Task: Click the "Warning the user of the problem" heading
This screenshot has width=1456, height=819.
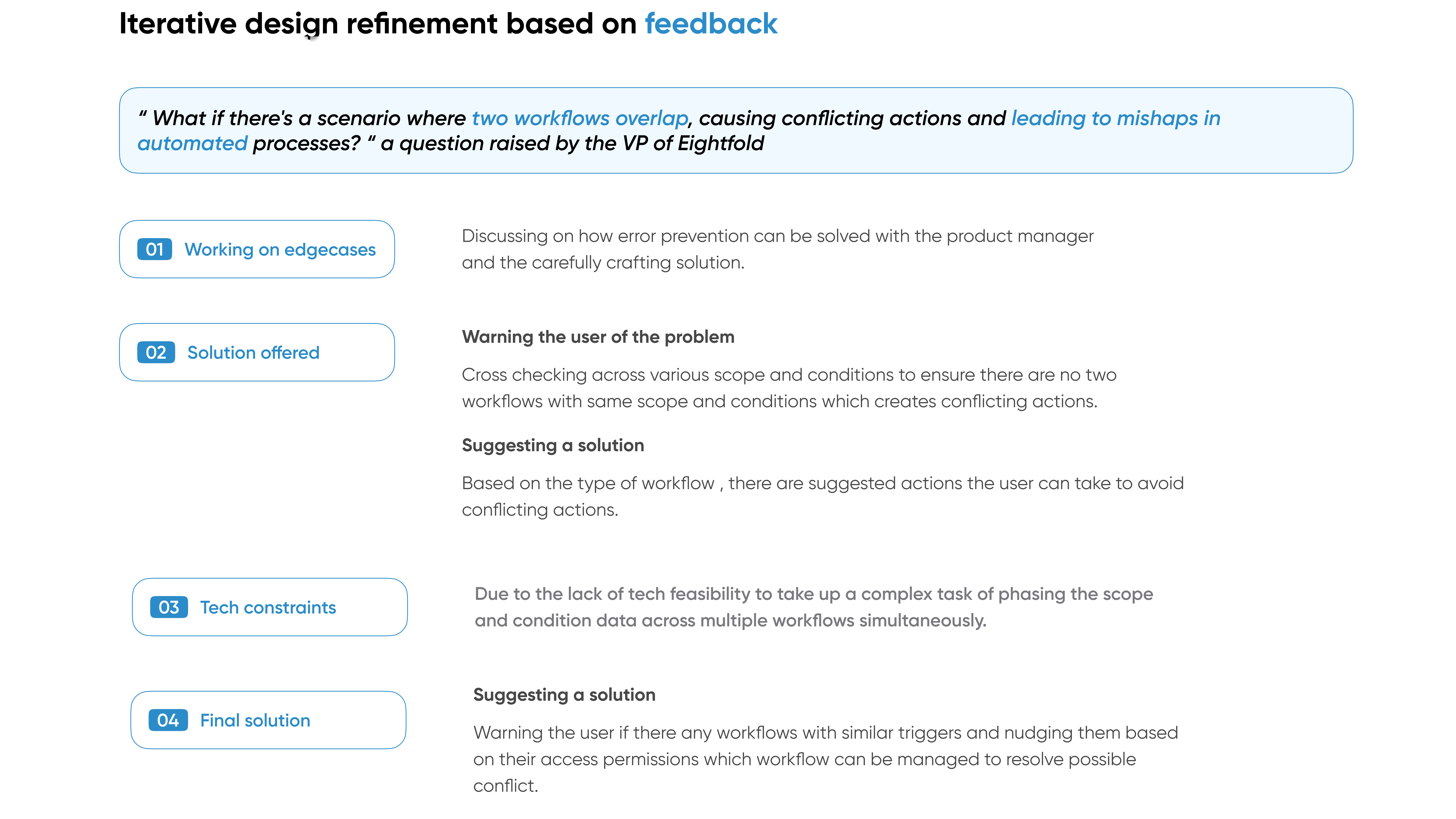Action: pyautogui.click(x=598, y=337)
